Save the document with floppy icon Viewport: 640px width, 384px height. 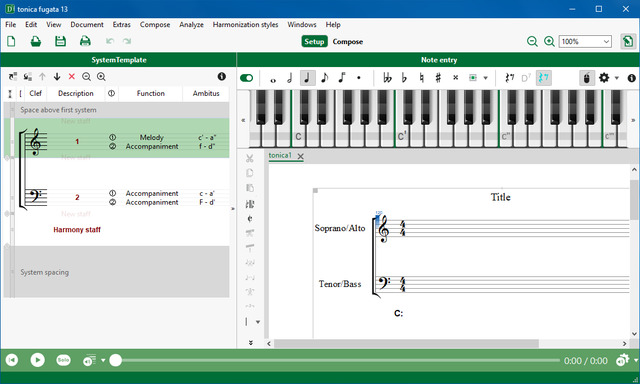click(60, 41)
